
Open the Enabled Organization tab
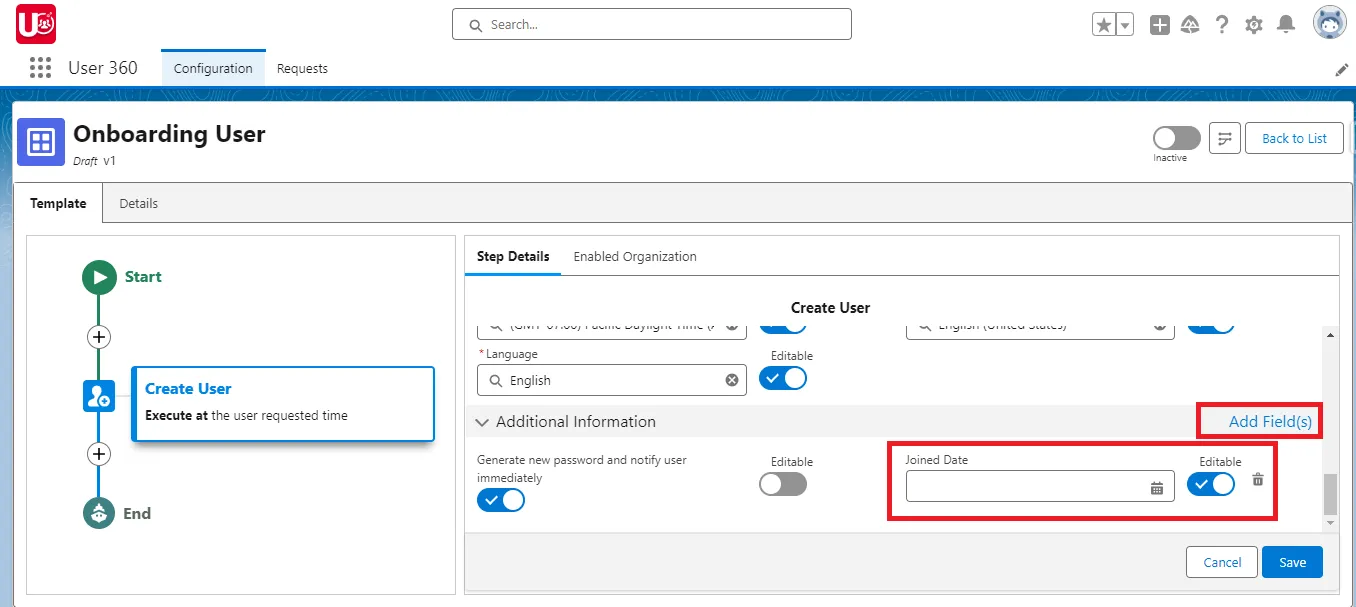click(635, 256)
